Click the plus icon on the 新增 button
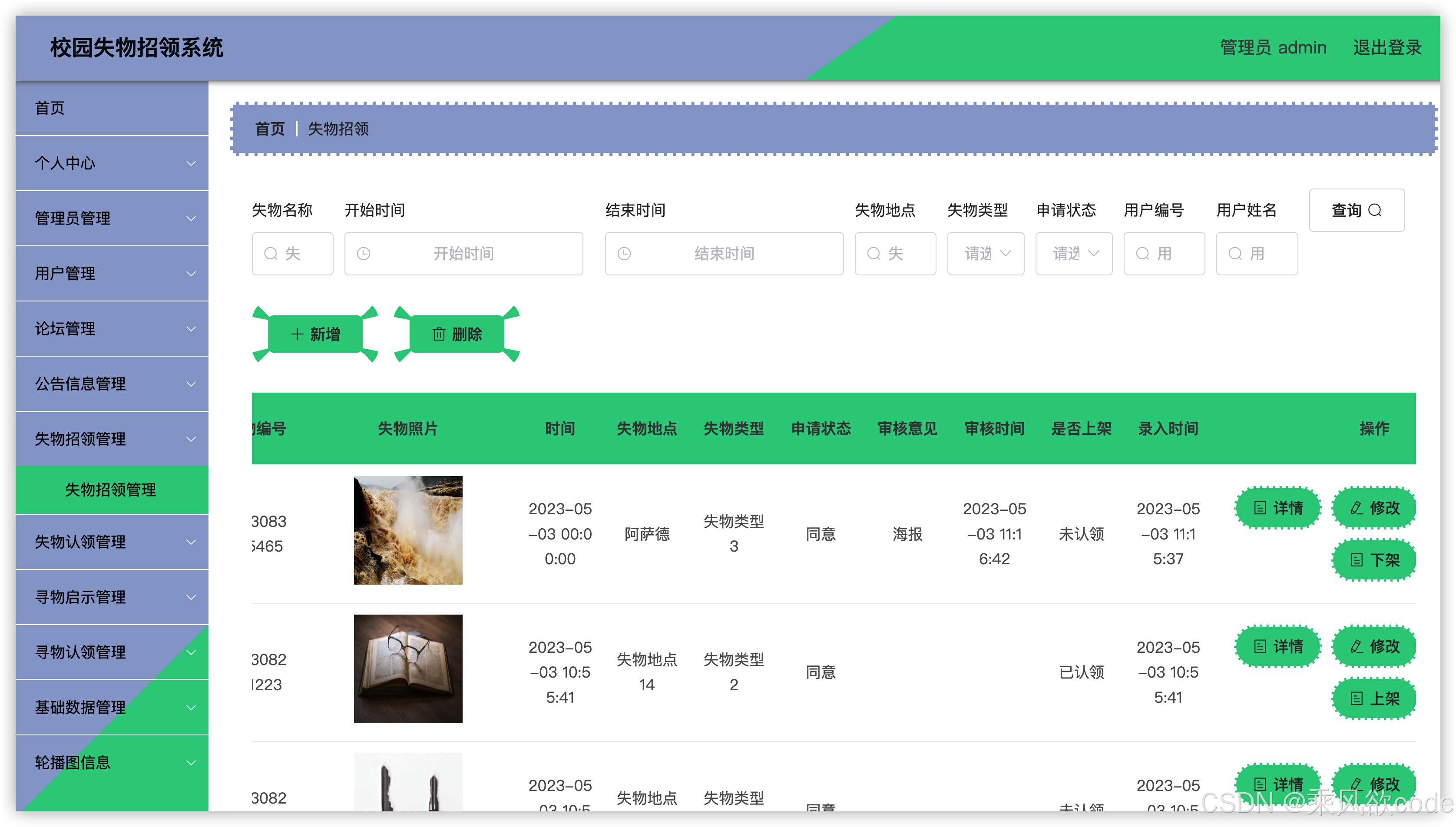 (298, 334)
